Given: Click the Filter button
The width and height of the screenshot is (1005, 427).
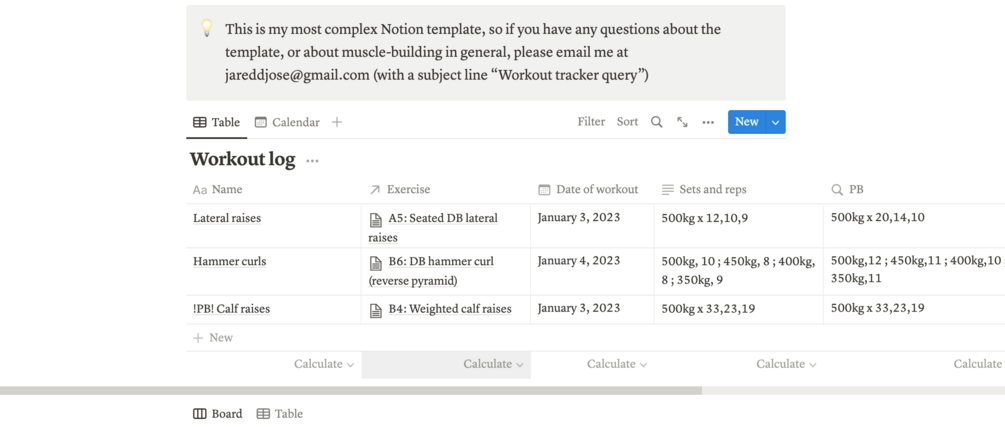Looking at the screenshot, I should click(591, 122).
